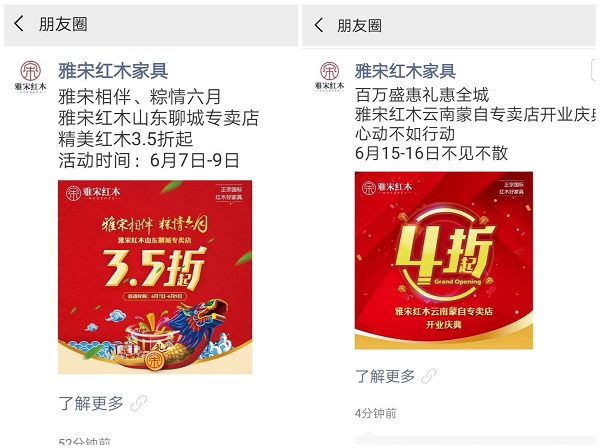Click link chain icon in right post

click(429, 376)
